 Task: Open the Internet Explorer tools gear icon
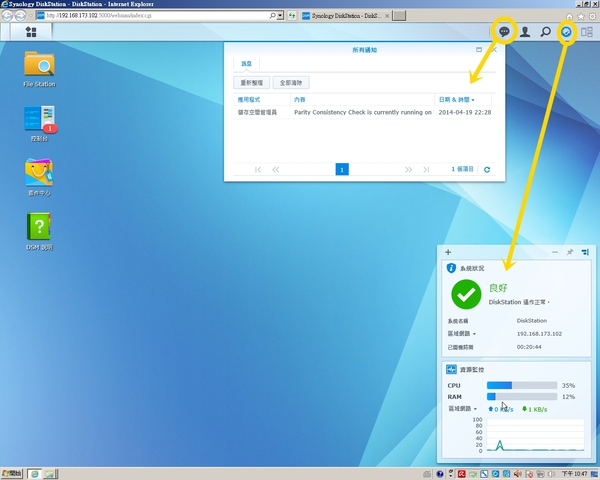pos(593,16)
